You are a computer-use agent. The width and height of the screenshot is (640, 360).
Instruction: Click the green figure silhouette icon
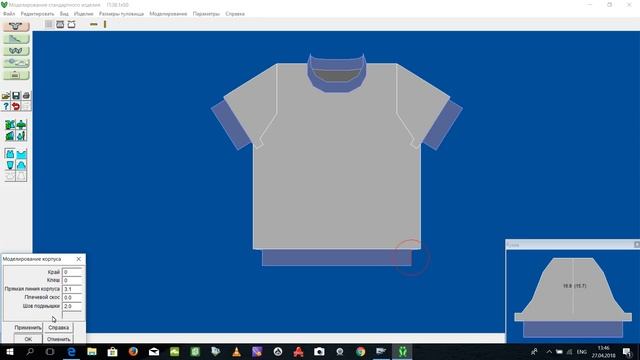[x=21, y=136]
